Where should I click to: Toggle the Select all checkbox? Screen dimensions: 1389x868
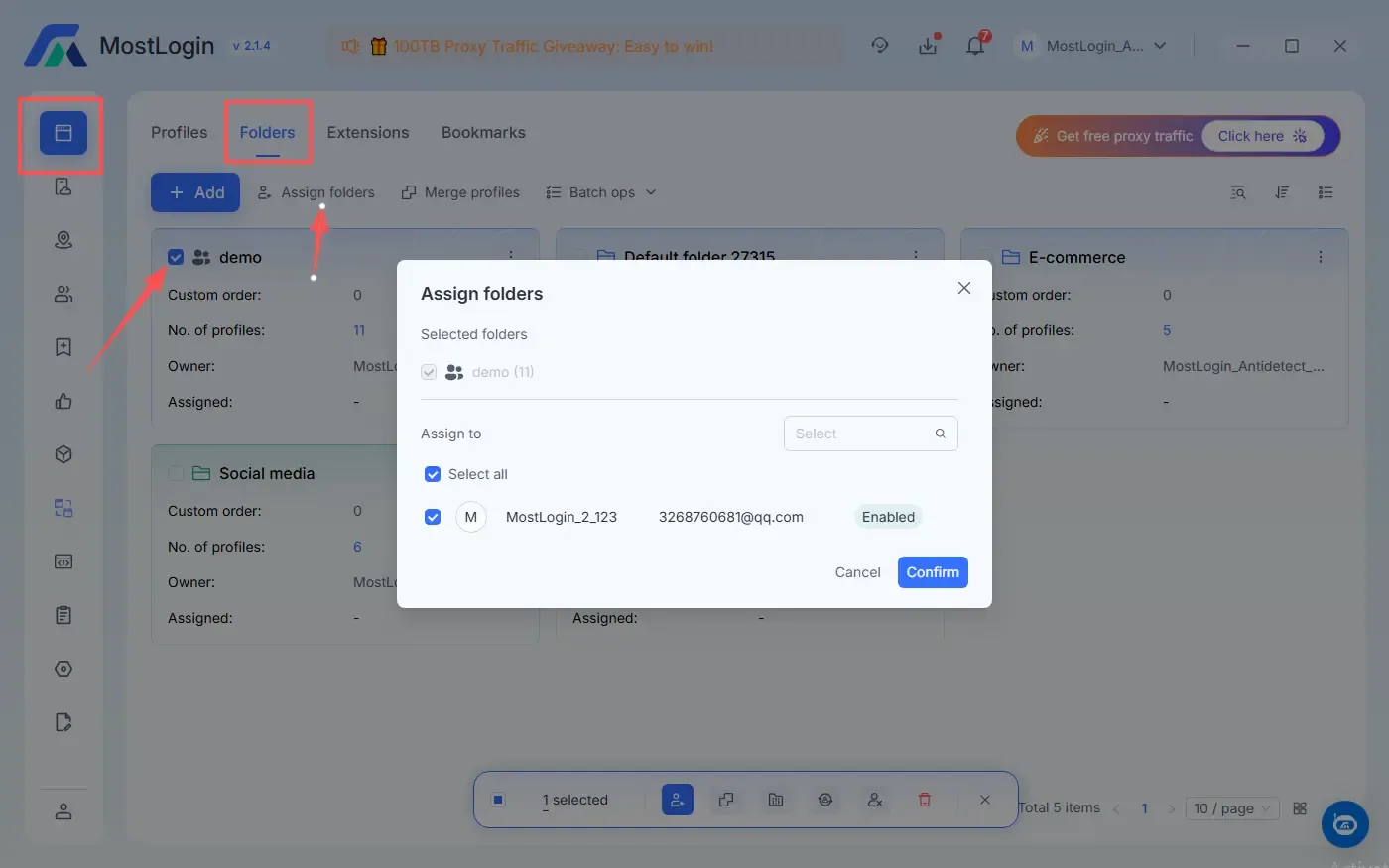click(x=433, y=474)
